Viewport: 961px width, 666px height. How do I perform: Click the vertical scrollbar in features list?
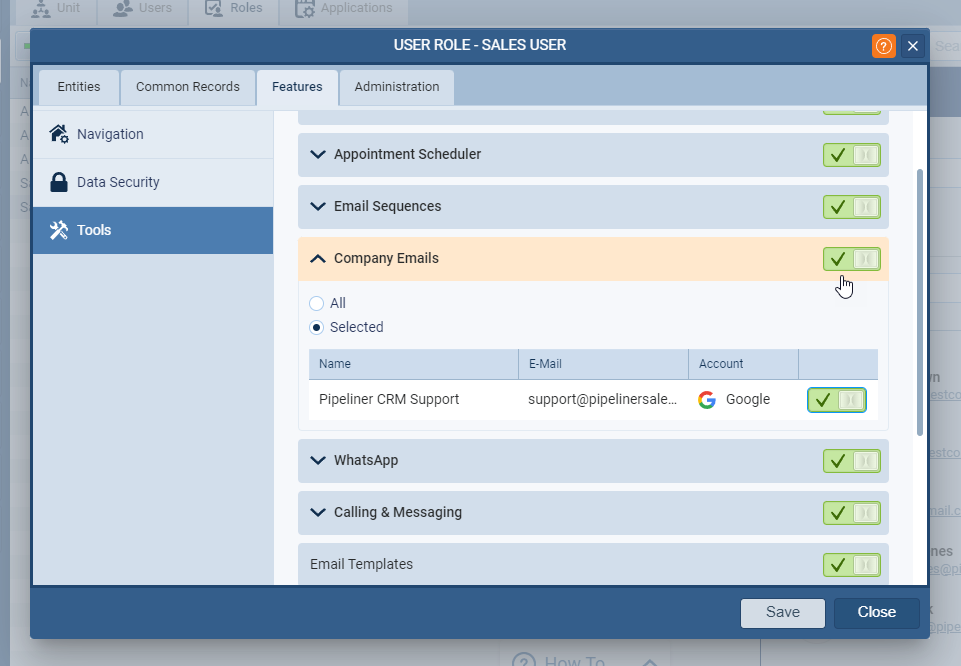tap(920, 300)
